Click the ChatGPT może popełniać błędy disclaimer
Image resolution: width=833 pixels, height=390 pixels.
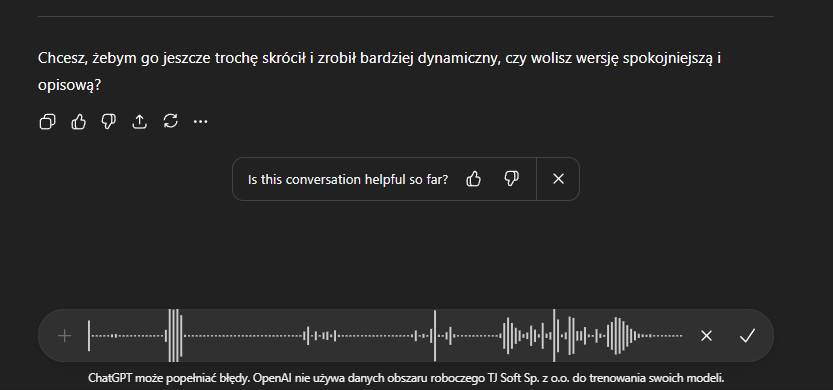[x=406, y=378]
